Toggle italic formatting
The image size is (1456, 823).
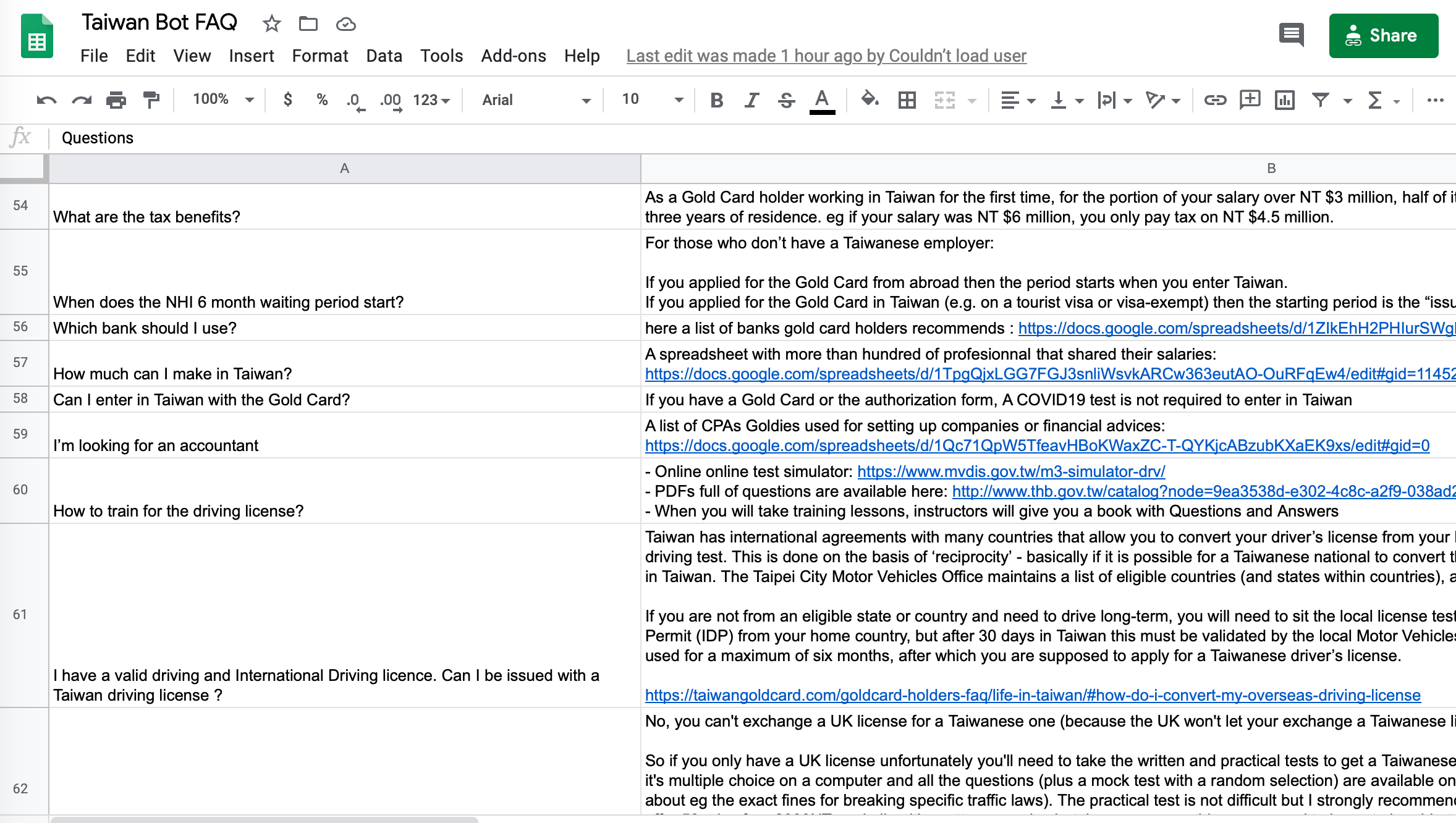(x=751, y=100)
